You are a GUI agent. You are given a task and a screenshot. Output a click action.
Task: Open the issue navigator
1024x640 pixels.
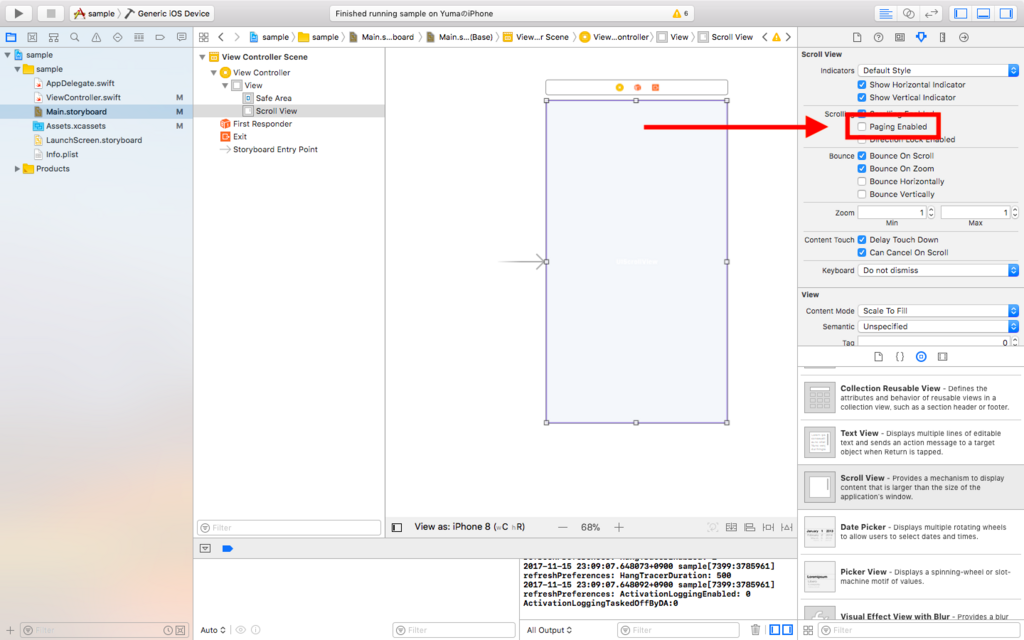(96, 37)
